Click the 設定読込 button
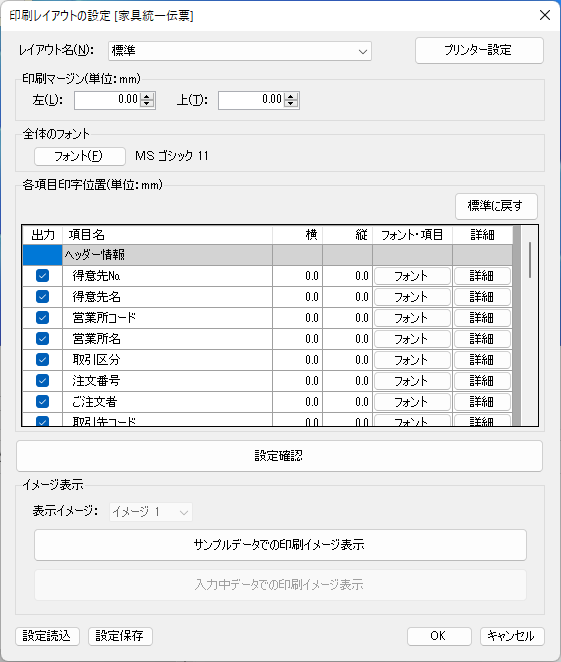 tap(47, 636)
